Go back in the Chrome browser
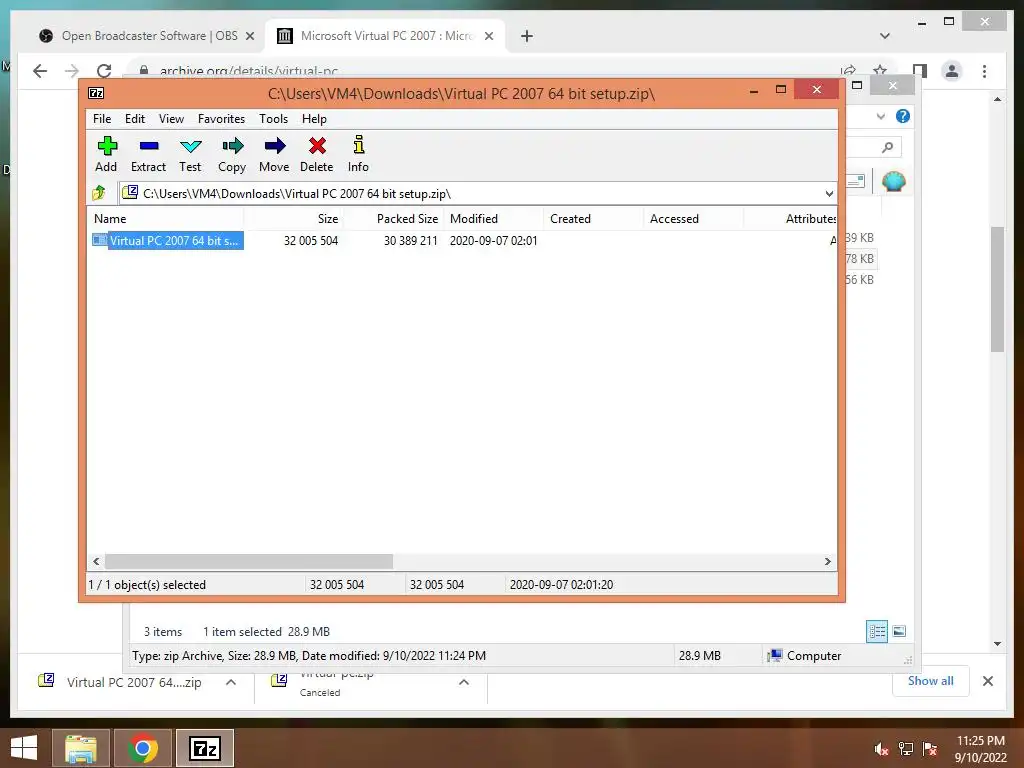 pos(40,71)
